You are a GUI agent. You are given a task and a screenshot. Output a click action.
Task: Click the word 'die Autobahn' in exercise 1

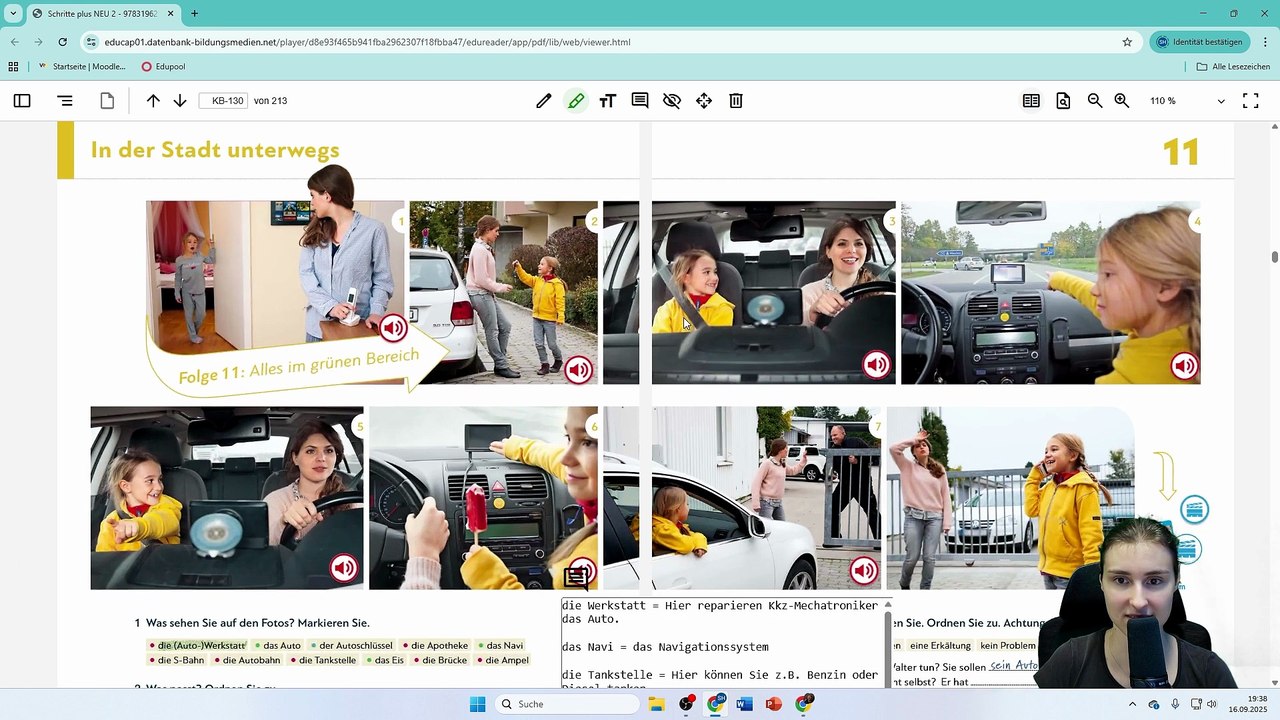tap(251, 660)
